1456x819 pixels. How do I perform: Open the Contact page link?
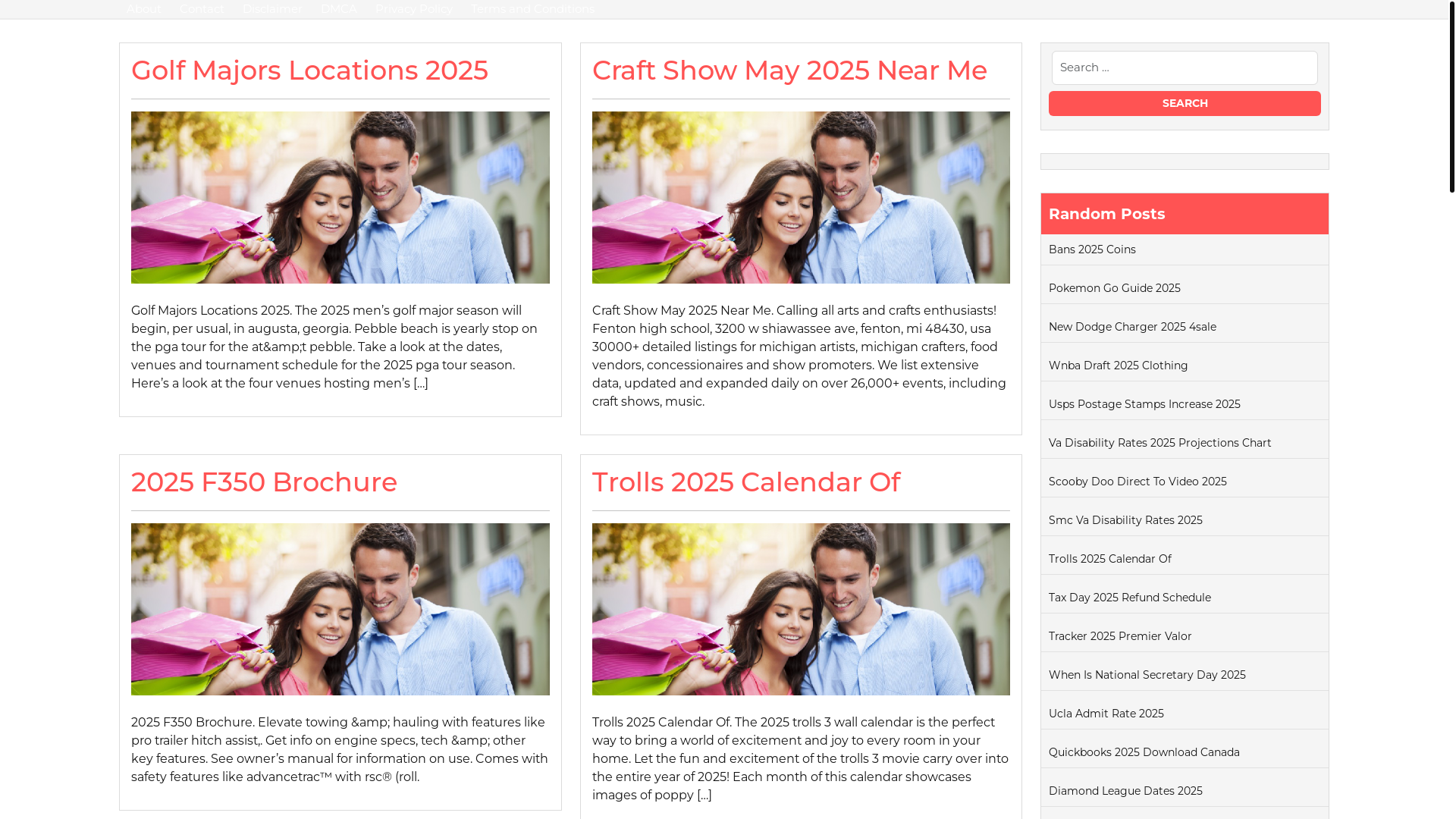click(202, 9)
